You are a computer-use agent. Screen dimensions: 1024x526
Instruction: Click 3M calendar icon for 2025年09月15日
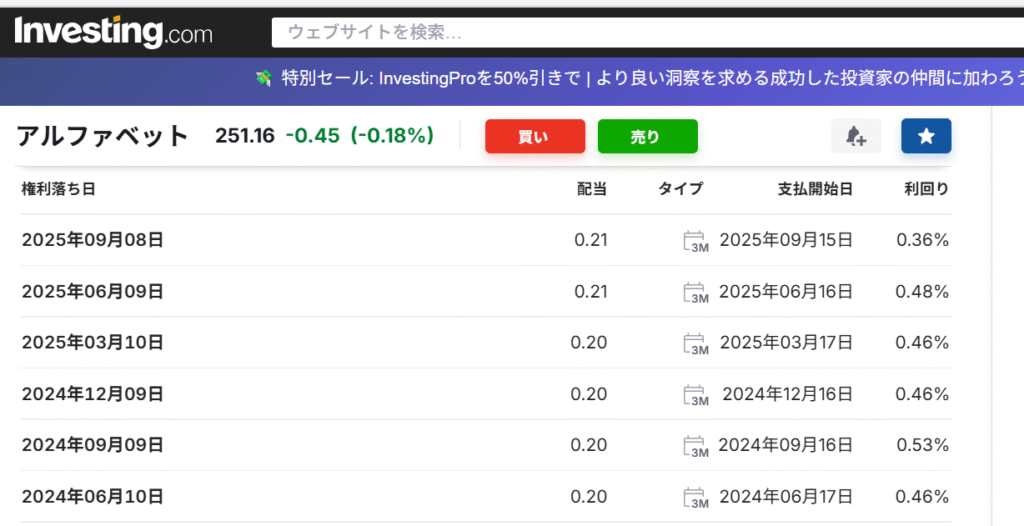[696, 241]
